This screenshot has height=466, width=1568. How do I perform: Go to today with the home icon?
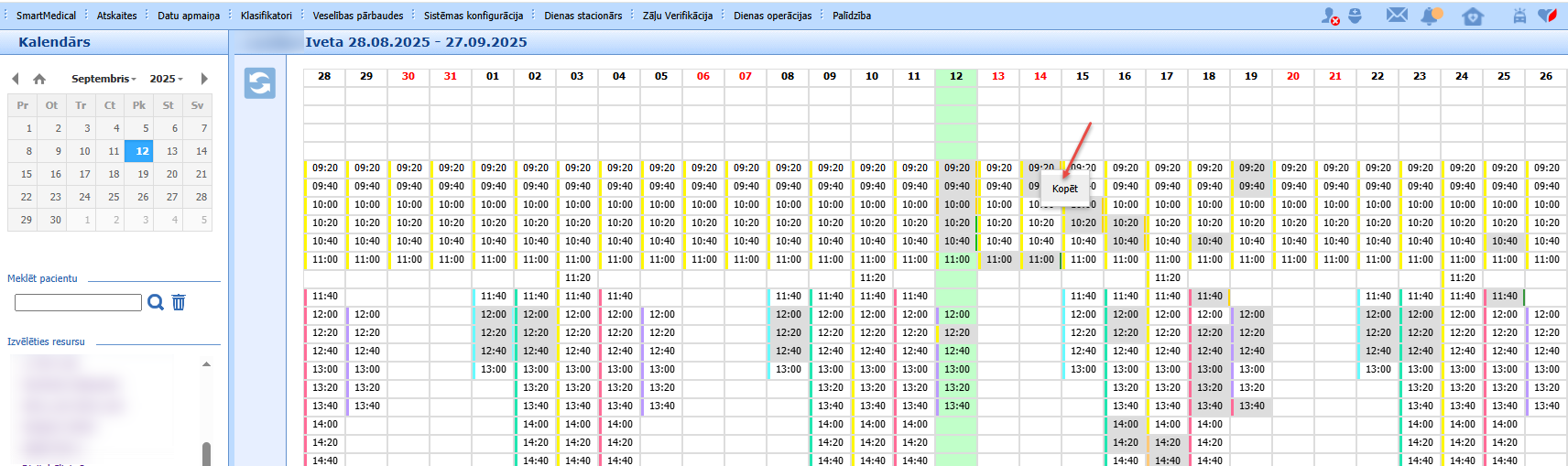click(39, 79)
